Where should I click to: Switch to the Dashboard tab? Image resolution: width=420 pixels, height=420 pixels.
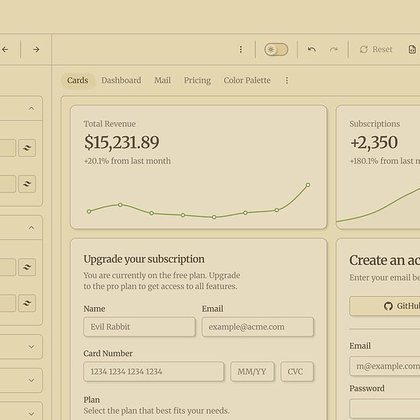coord(121,80)
